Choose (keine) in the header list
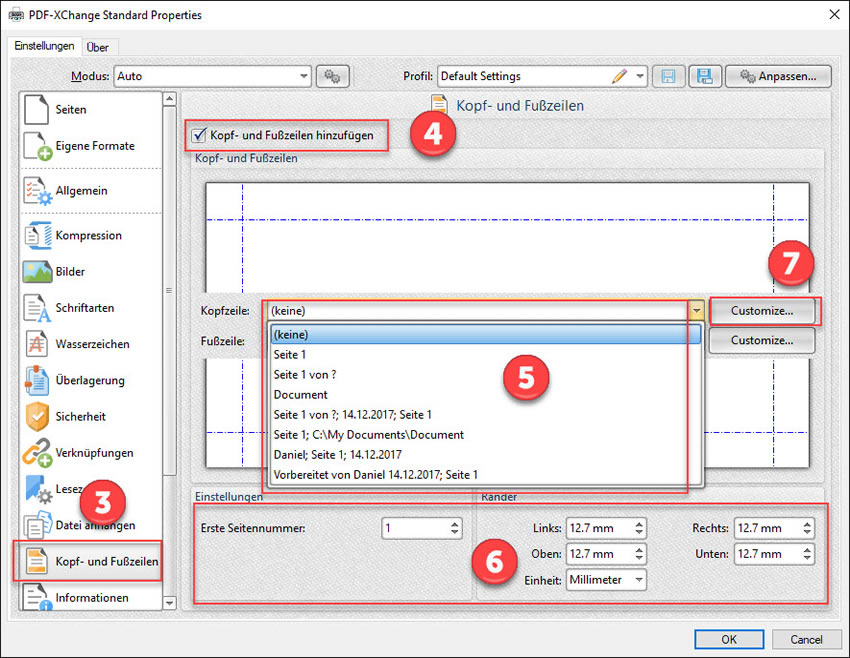 point(486,334)
